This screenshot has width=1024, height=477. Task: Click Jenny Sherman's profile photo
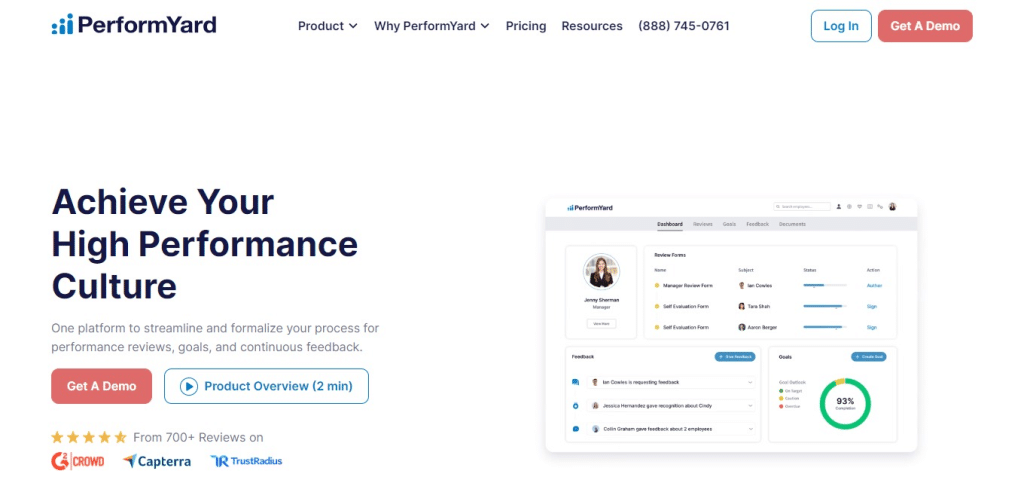click(x=601, y=272)
